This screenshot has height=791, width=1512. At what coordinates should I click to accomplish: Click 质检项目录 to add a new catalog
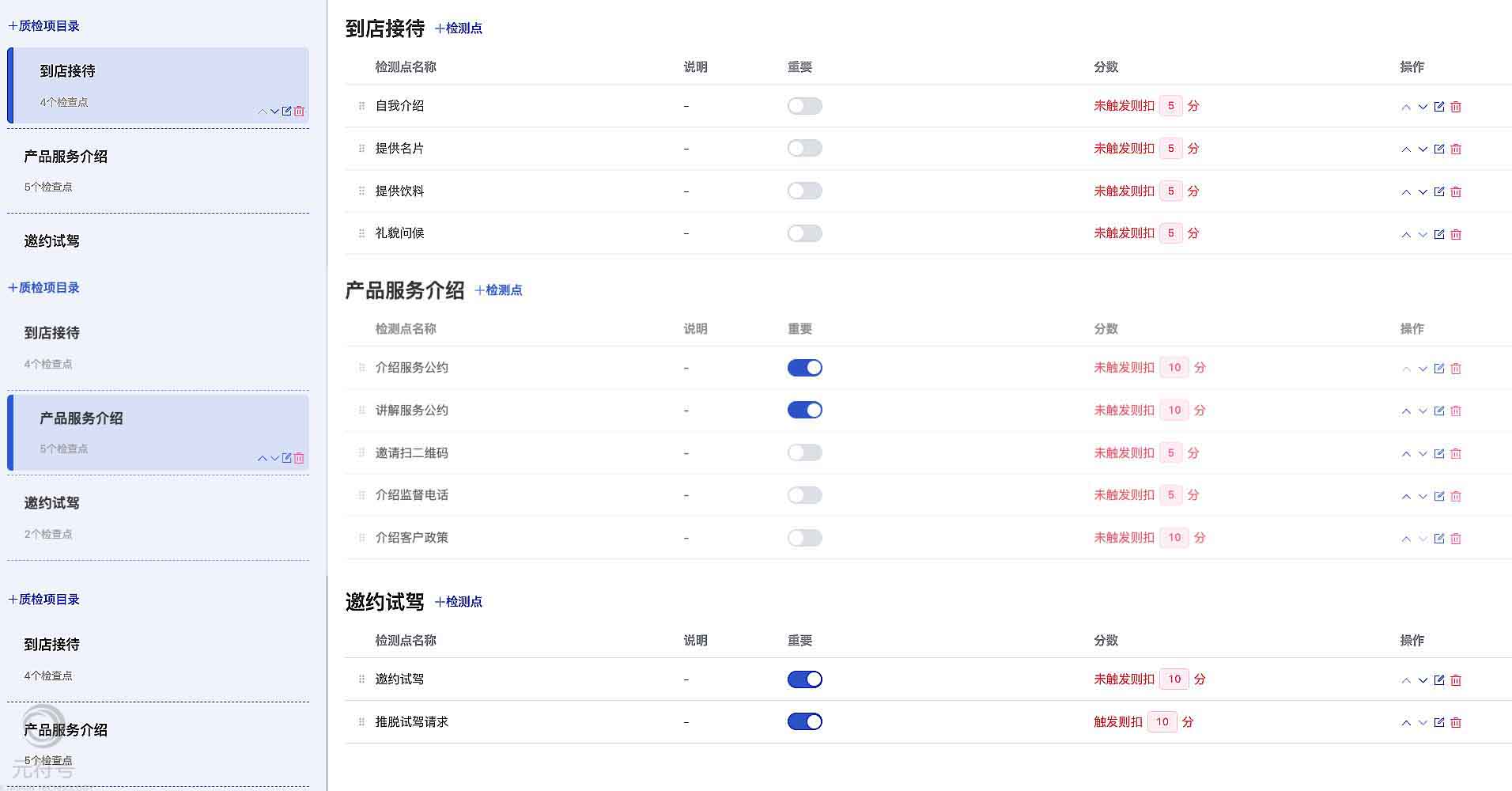click(x=43, y=26)
